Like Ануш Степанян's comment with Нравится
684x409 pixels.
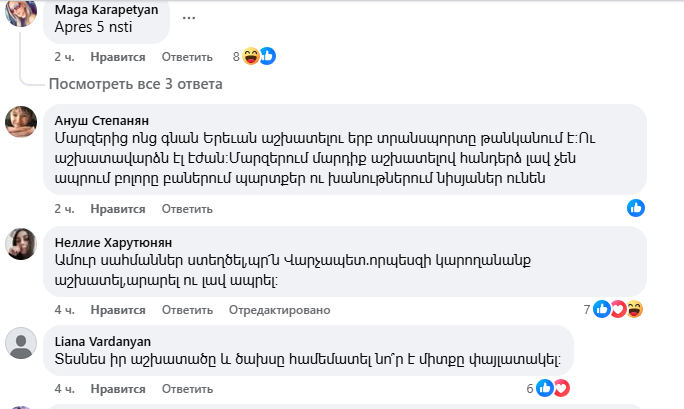(118, 208)
